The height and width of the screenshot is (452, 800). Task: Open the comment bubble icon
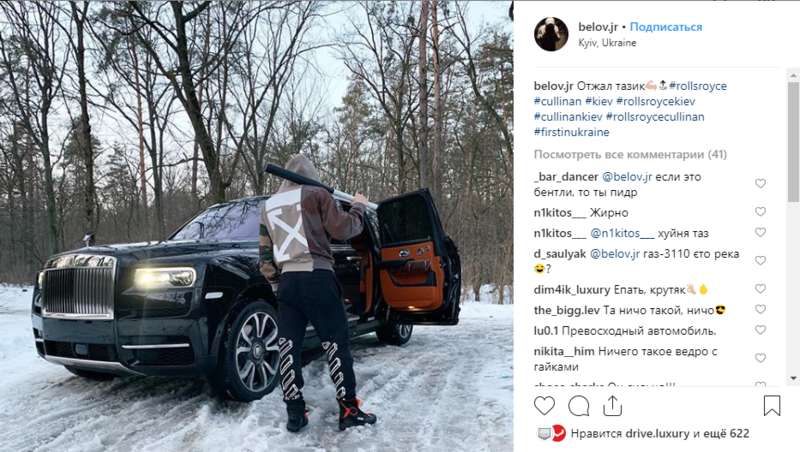[x=579, y=406]
